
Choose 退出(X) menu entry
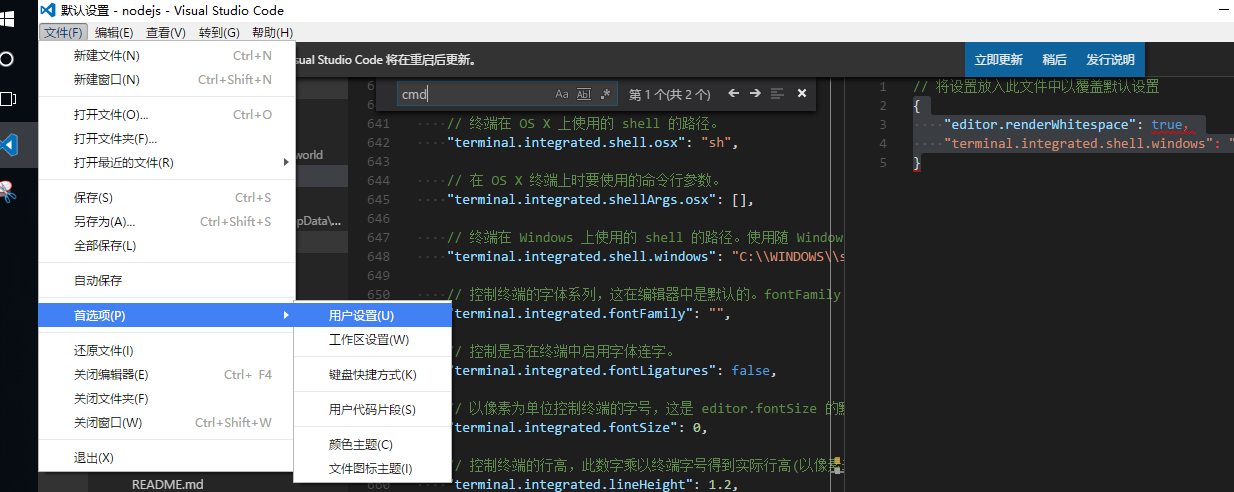[x=167, y=458]
